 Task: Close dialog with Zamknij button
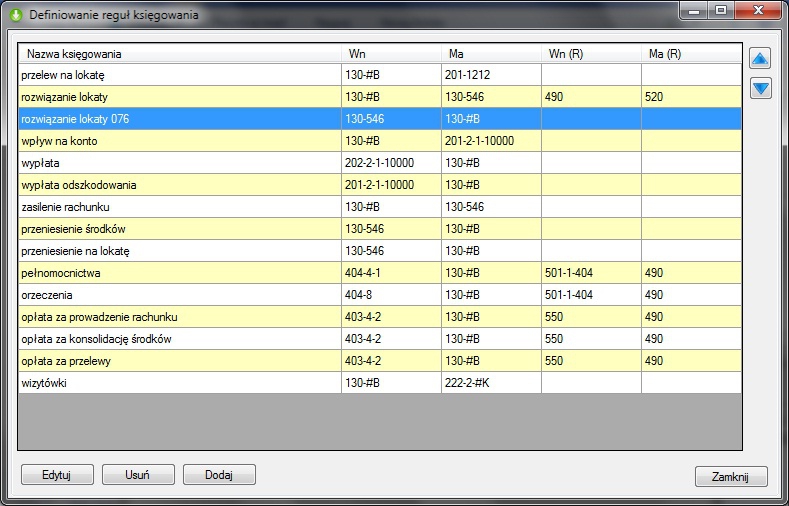tap(731, 477)
